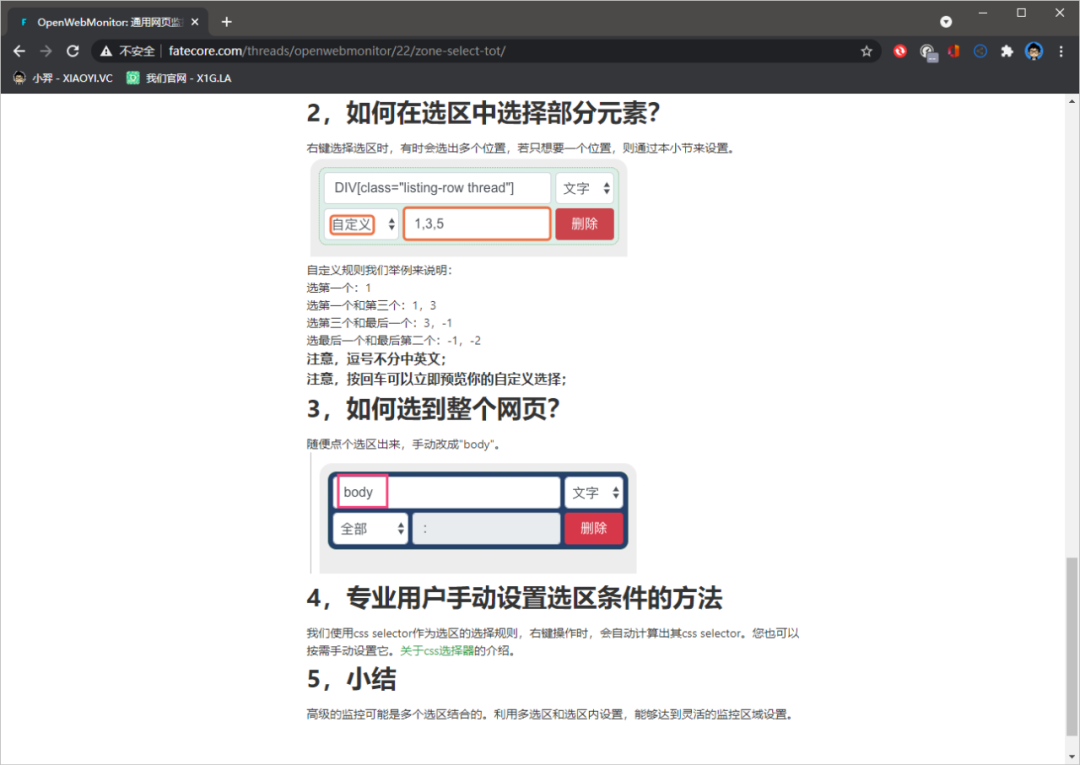Click the page vertical scrollbar thumb
The height and width of the screenshot is (765, 1080).
click(x=1072, y=646)
